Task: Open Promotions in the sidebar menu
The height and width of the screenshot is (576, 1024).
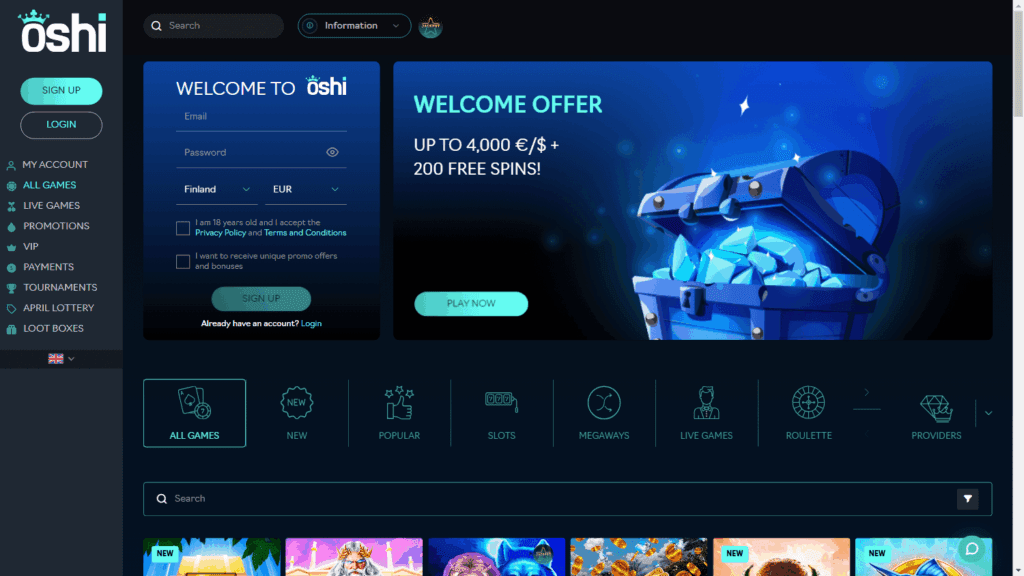Action: 56,226
